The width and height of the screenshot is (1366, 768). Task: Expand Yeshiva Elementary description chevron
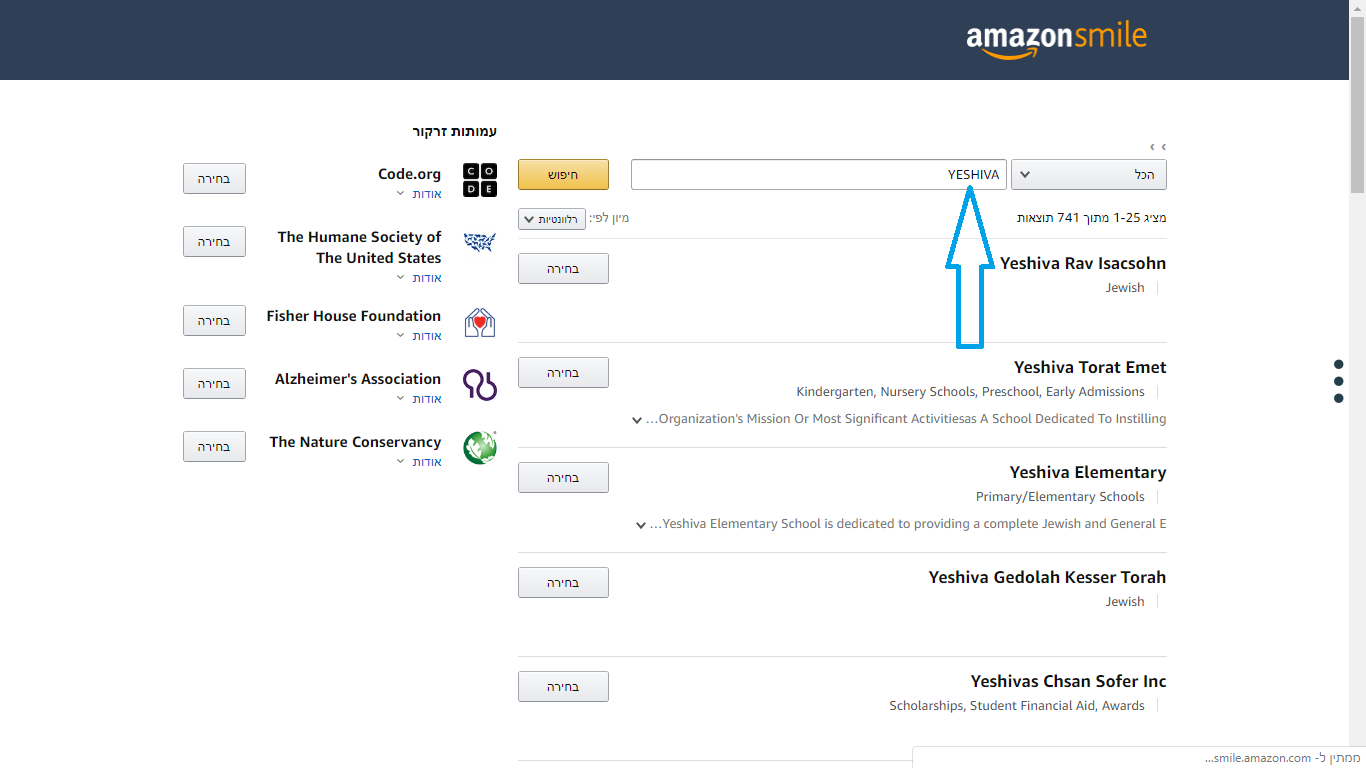click(x=641, y=525)
